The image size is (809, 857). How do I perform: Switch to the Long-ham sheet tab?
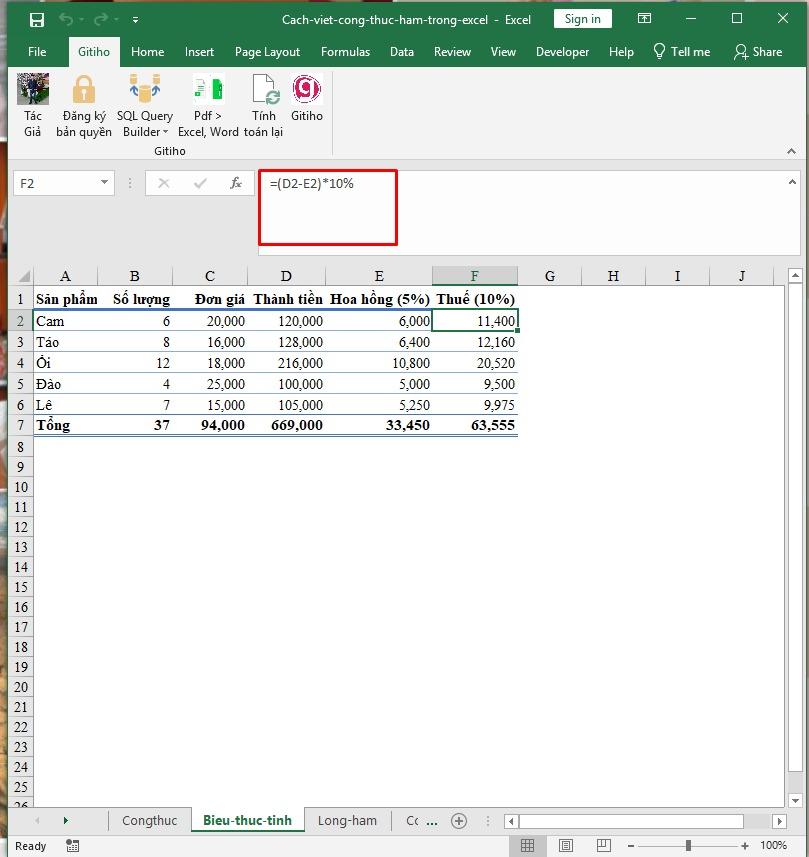[x=347, y=820]
